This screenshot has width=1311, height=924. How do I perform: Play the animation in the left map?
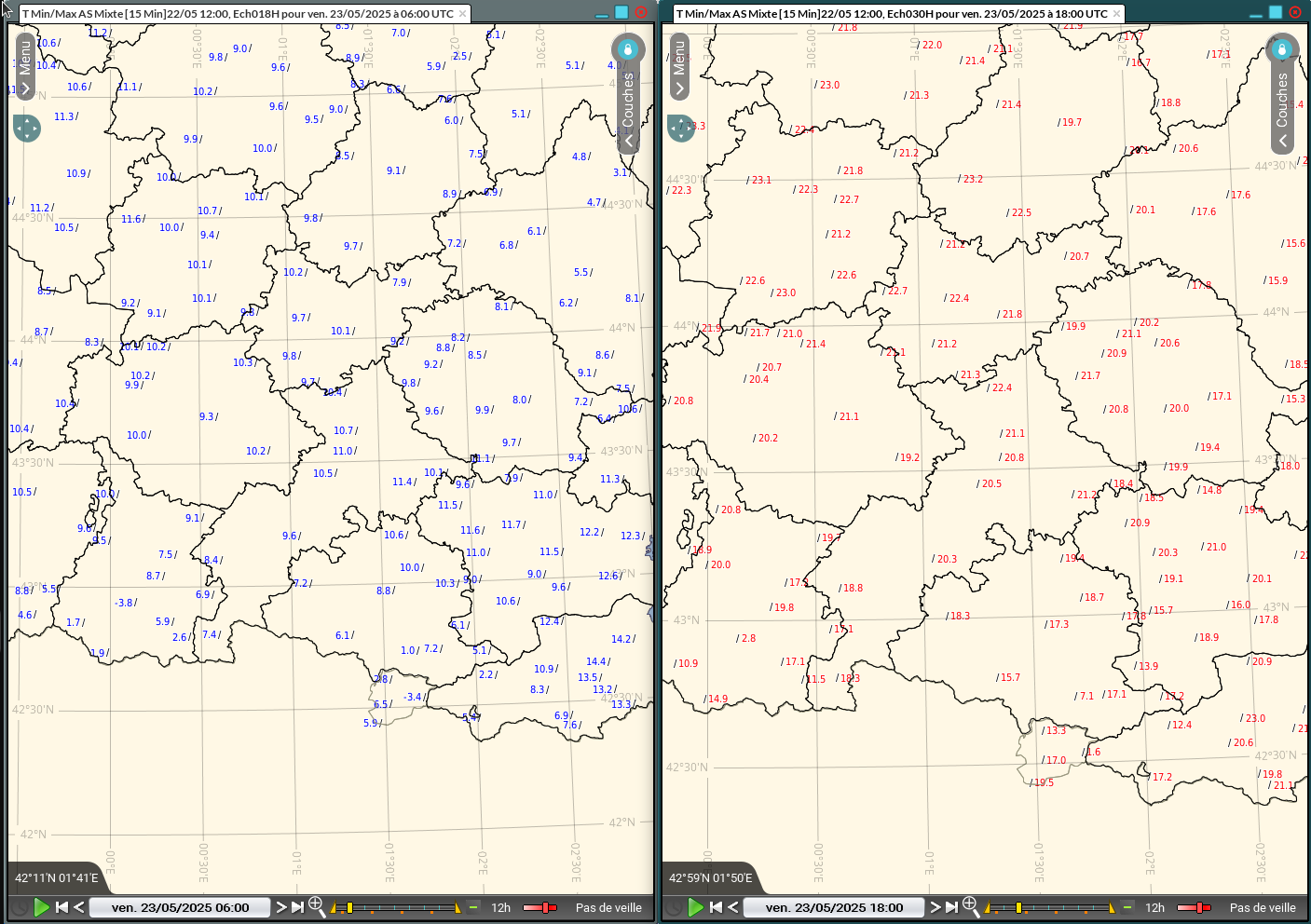[41, 907]
